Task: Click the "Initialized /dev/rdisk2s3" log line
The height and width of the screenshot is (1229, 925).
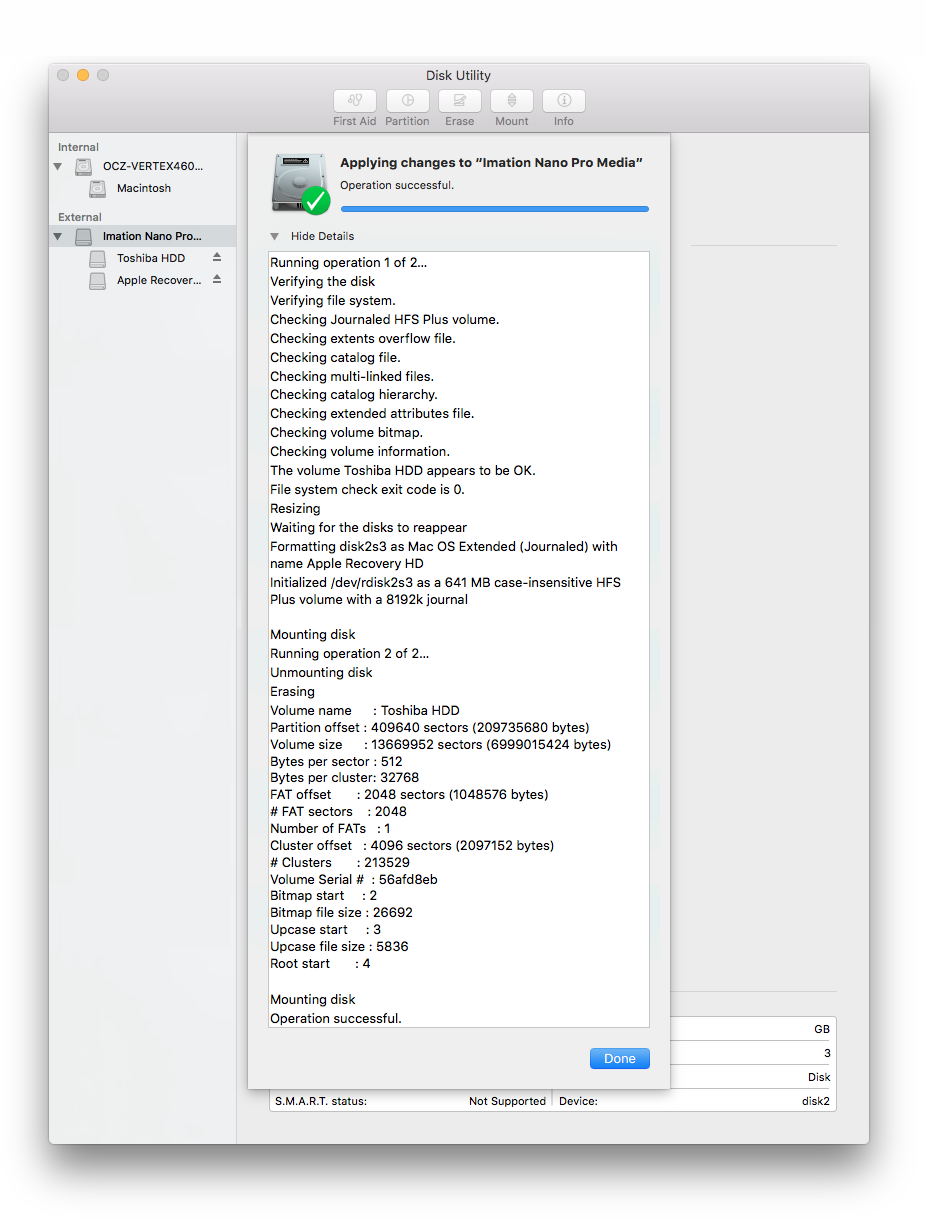Action: (445, 591)
